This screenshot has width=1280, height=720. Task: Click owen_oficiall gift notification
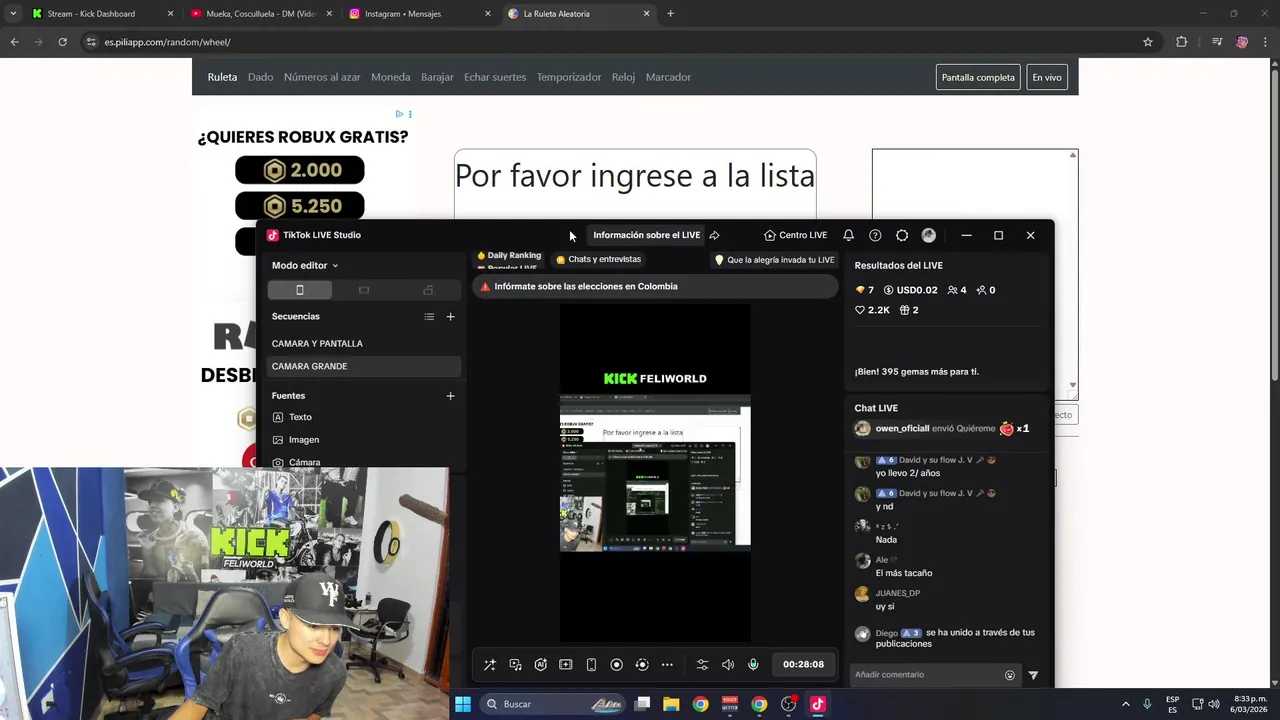tap(942, 429)
